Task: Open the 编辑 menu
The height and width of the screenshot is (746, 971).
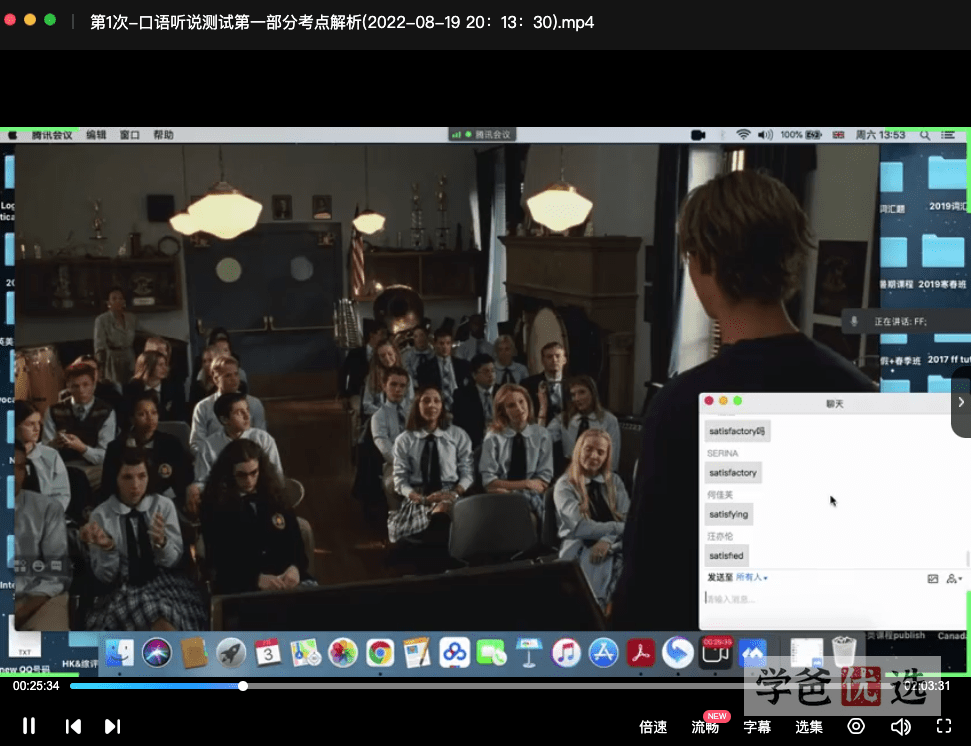Action: tap(96, 135)
